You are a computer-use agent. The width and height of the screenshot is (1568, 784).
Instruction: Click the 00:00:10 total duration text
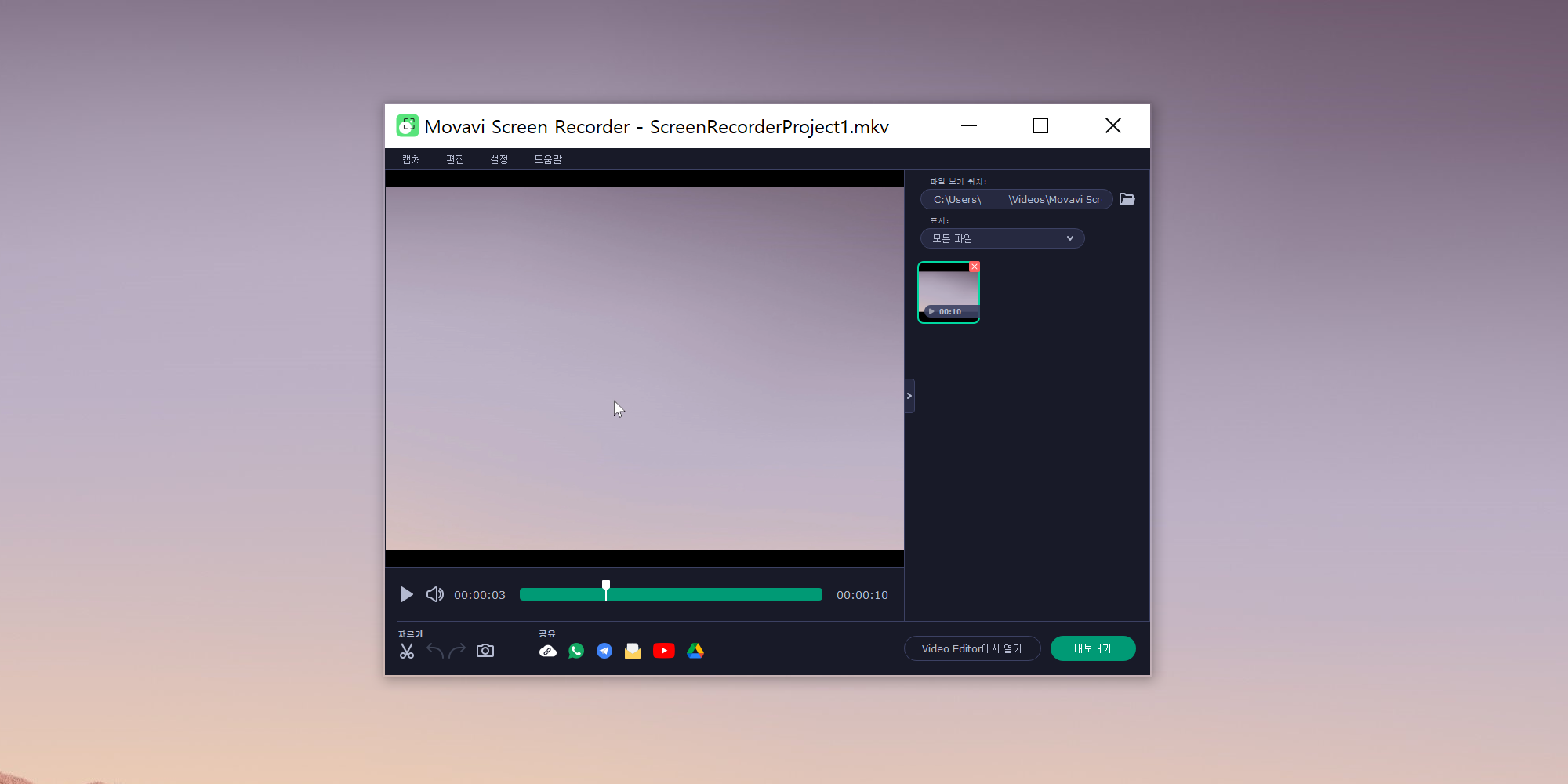click(862, 595)
